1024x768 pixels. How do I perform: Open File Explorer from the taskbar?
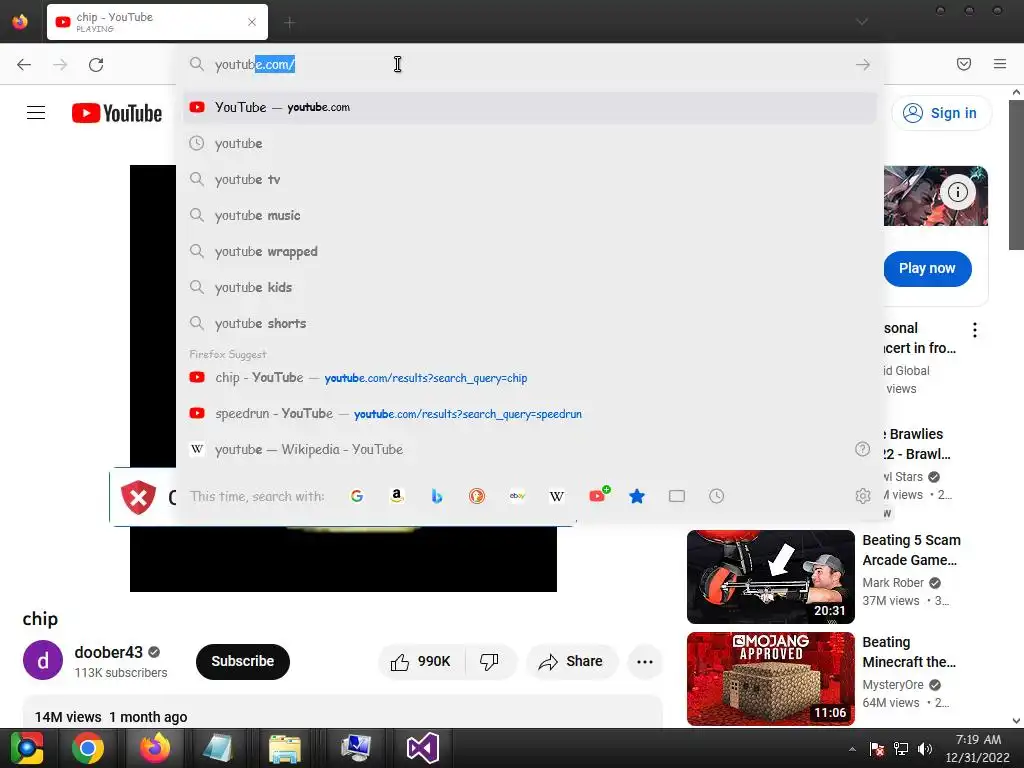pyautogui.click(x=285, y=748)
